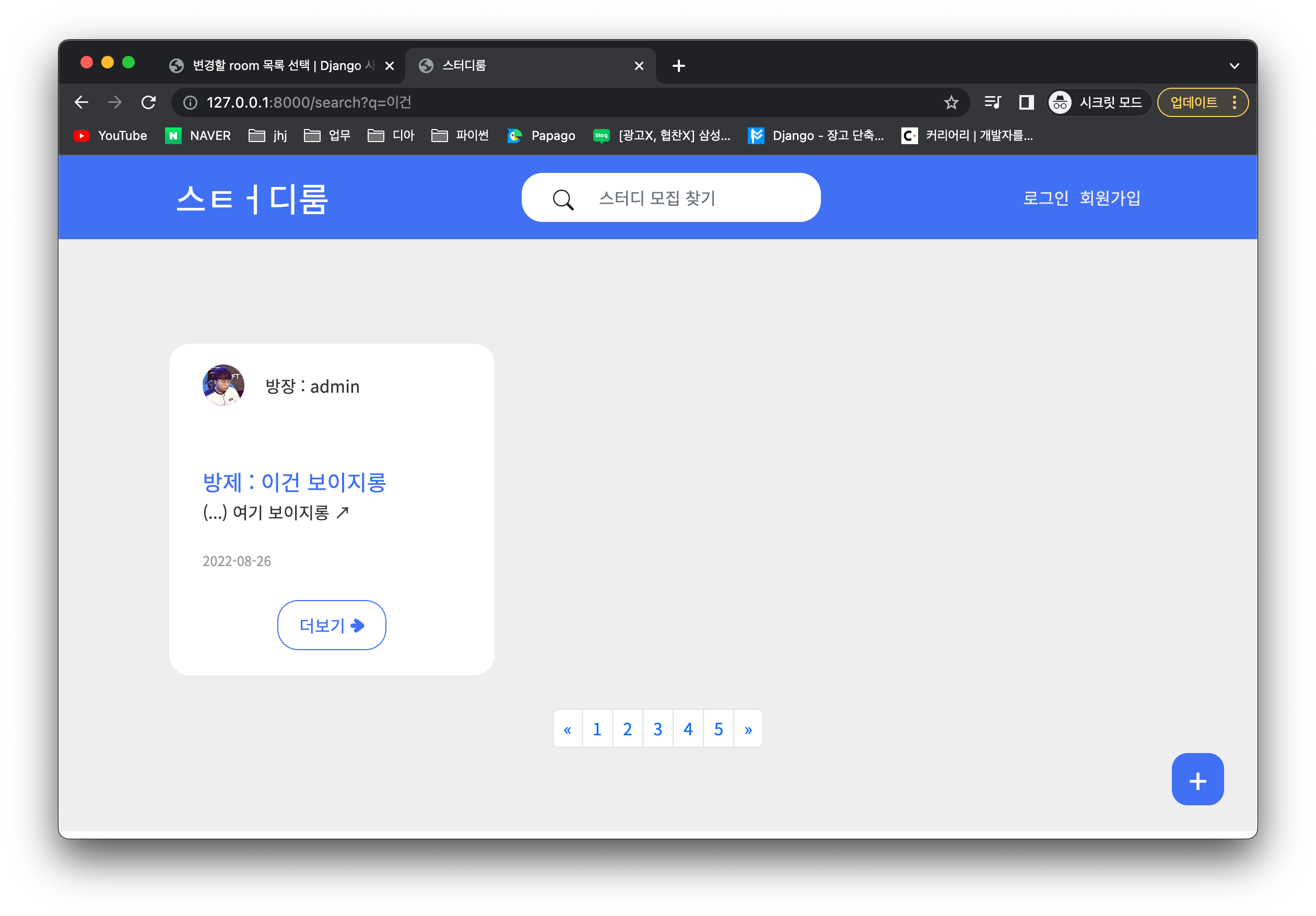Click the 스터디룸 site logo

pyautogui.click(x=252, y=199)
